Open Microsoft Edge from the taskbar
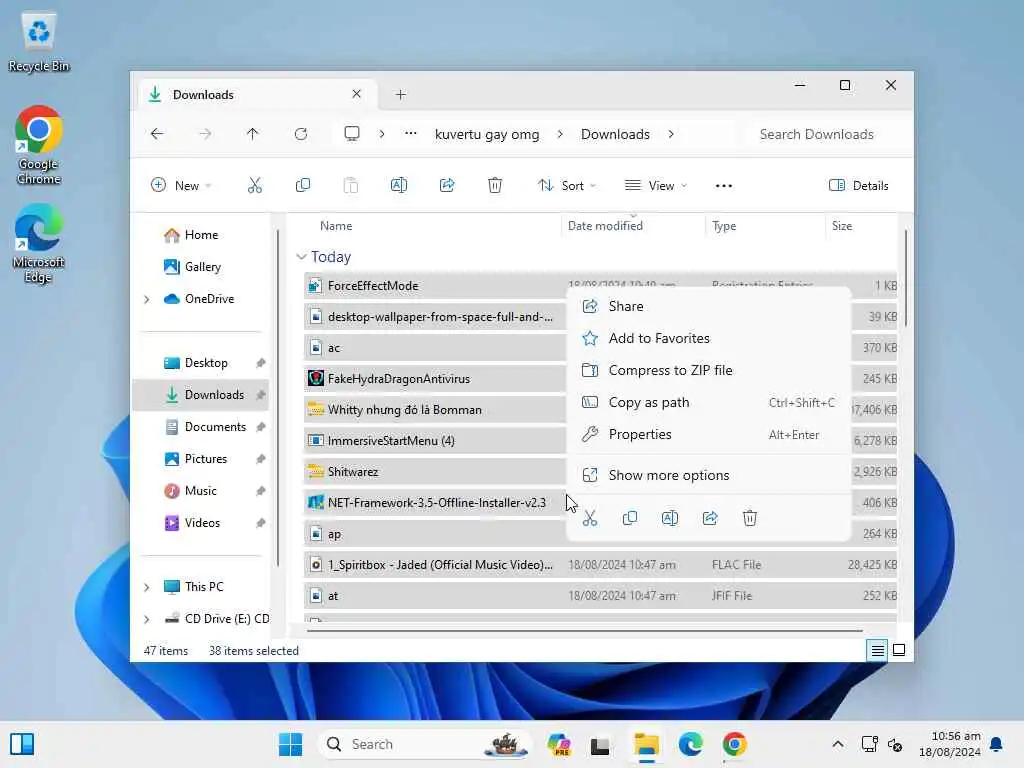The width and height of the screenshot is (1024, 768). point(690,744)
